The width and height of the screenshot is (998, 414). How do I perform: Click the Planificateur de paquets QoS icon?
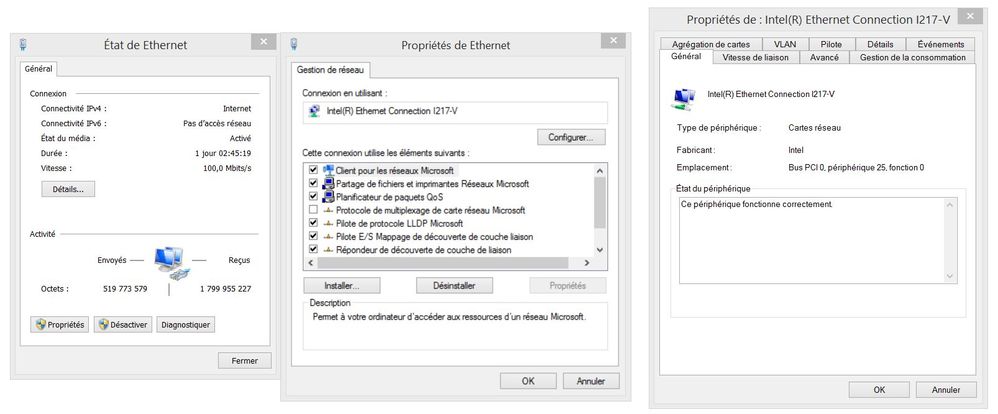(327, 197)
